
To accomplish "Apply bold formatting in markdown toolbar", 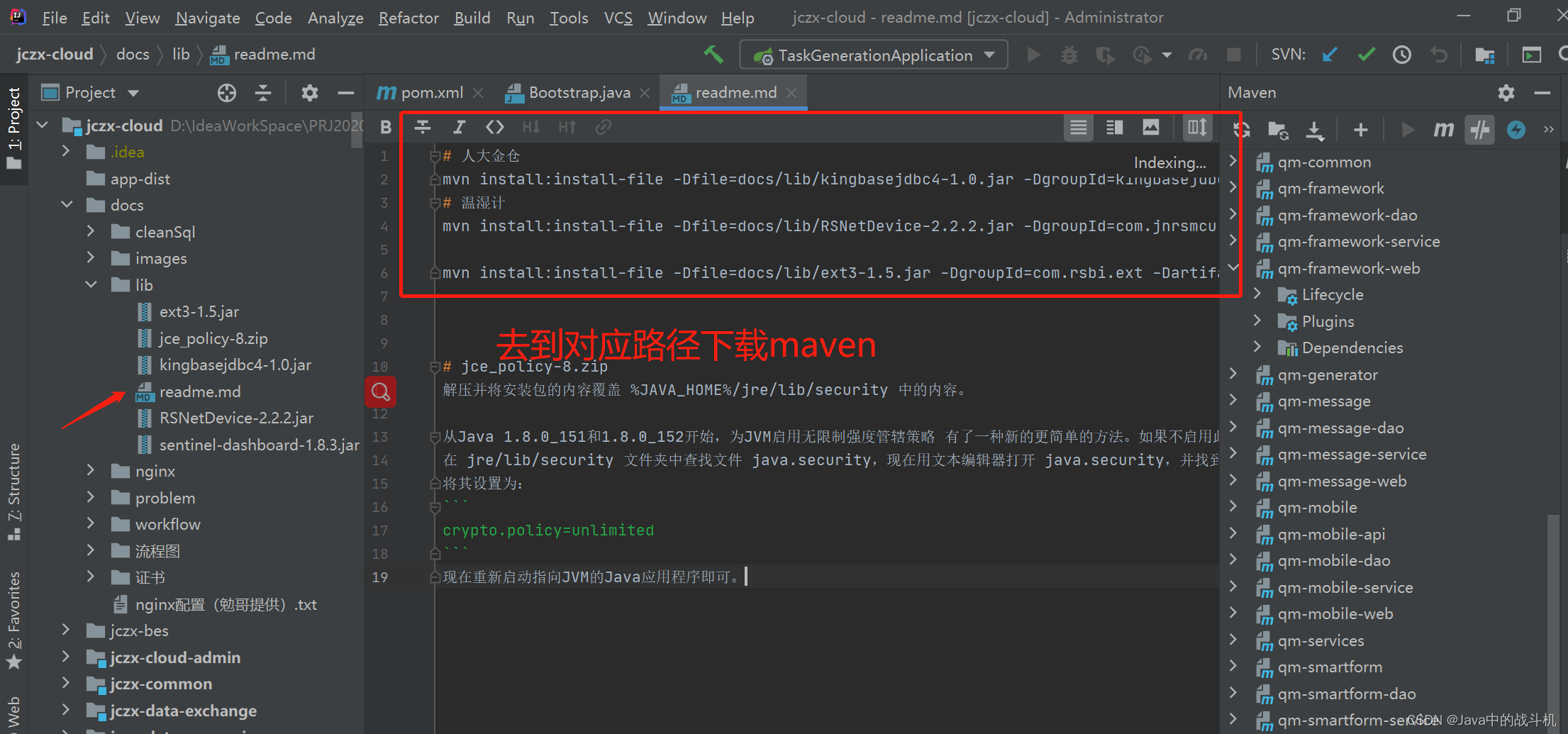I will (x=386, y=127).
